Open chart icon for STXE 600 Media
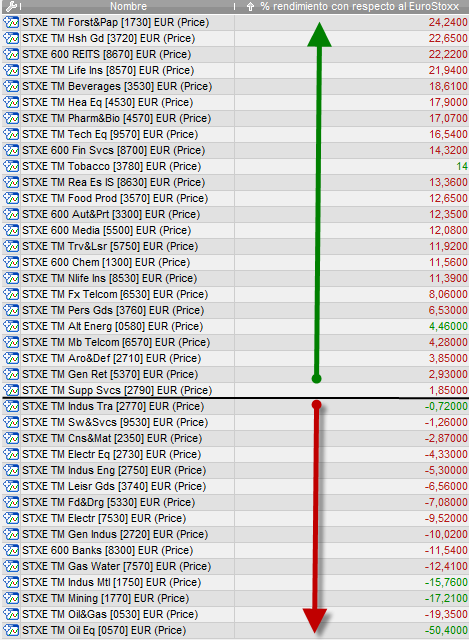The height and width of the screenshot is (640, 469). [x=11, y=230]
